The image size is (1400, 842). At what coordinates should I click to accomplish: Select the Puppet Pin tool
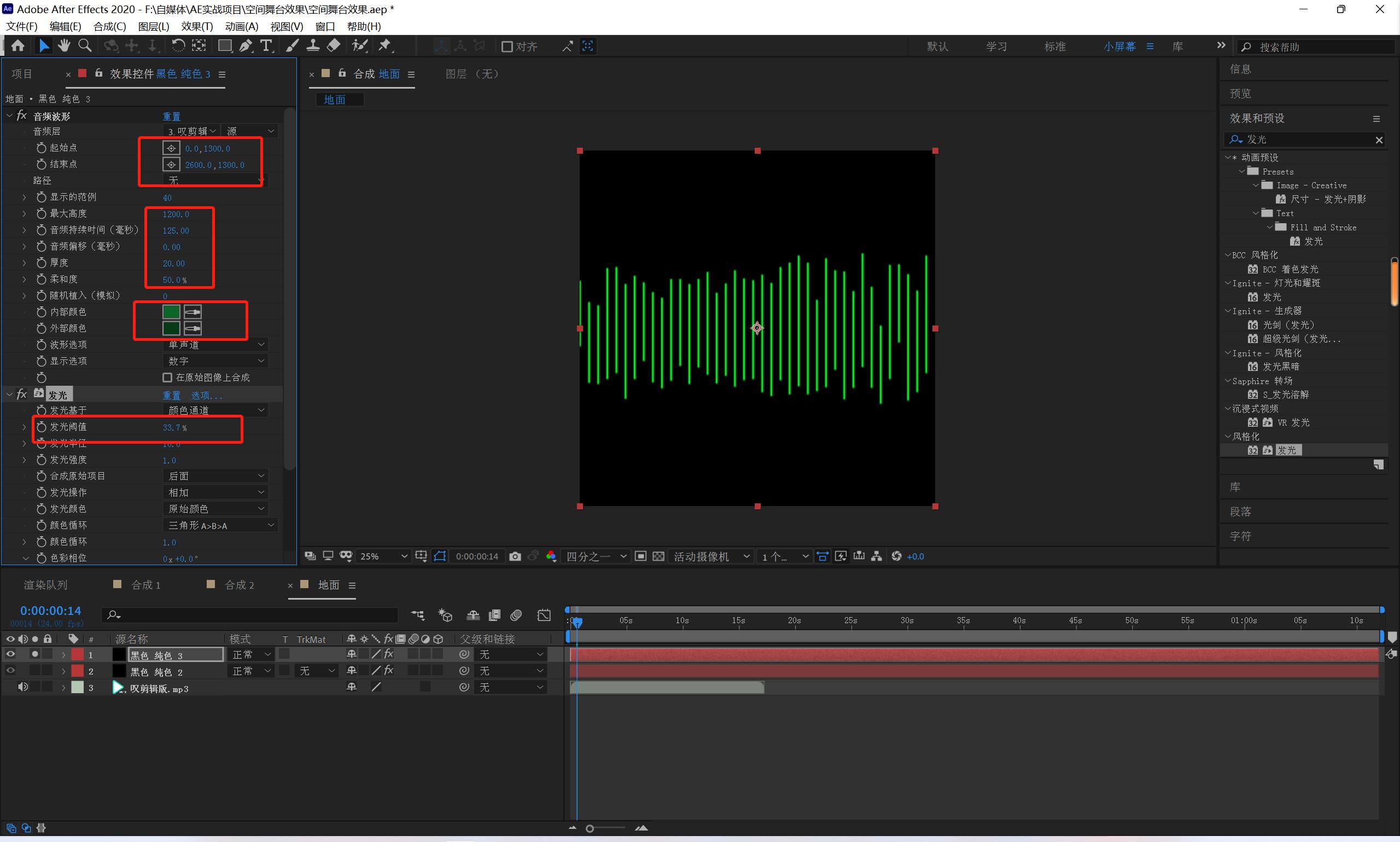(x=385, y=46)
